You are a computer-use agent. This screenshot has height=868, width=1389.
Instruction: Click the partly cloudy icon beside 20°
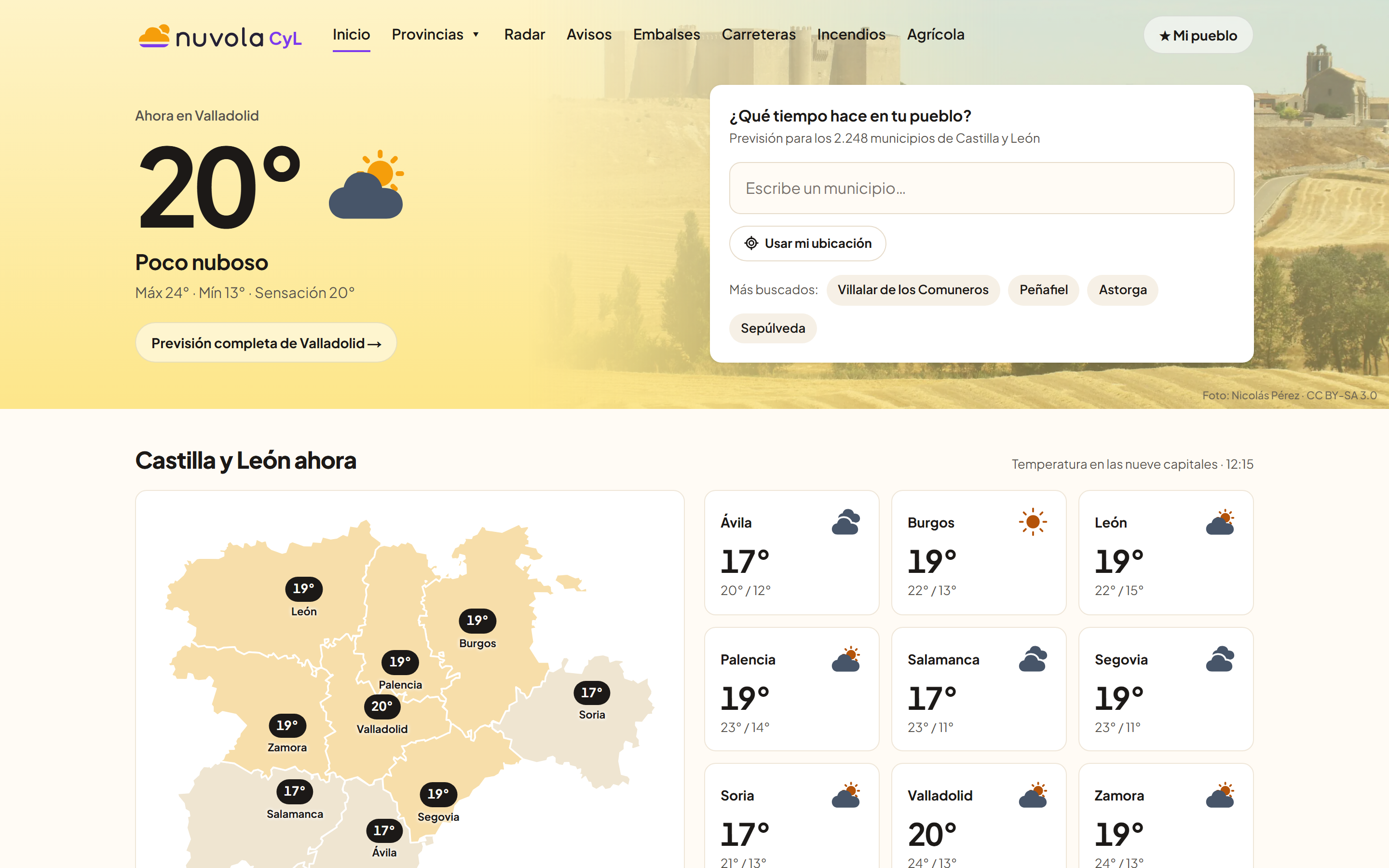[366, 184]
